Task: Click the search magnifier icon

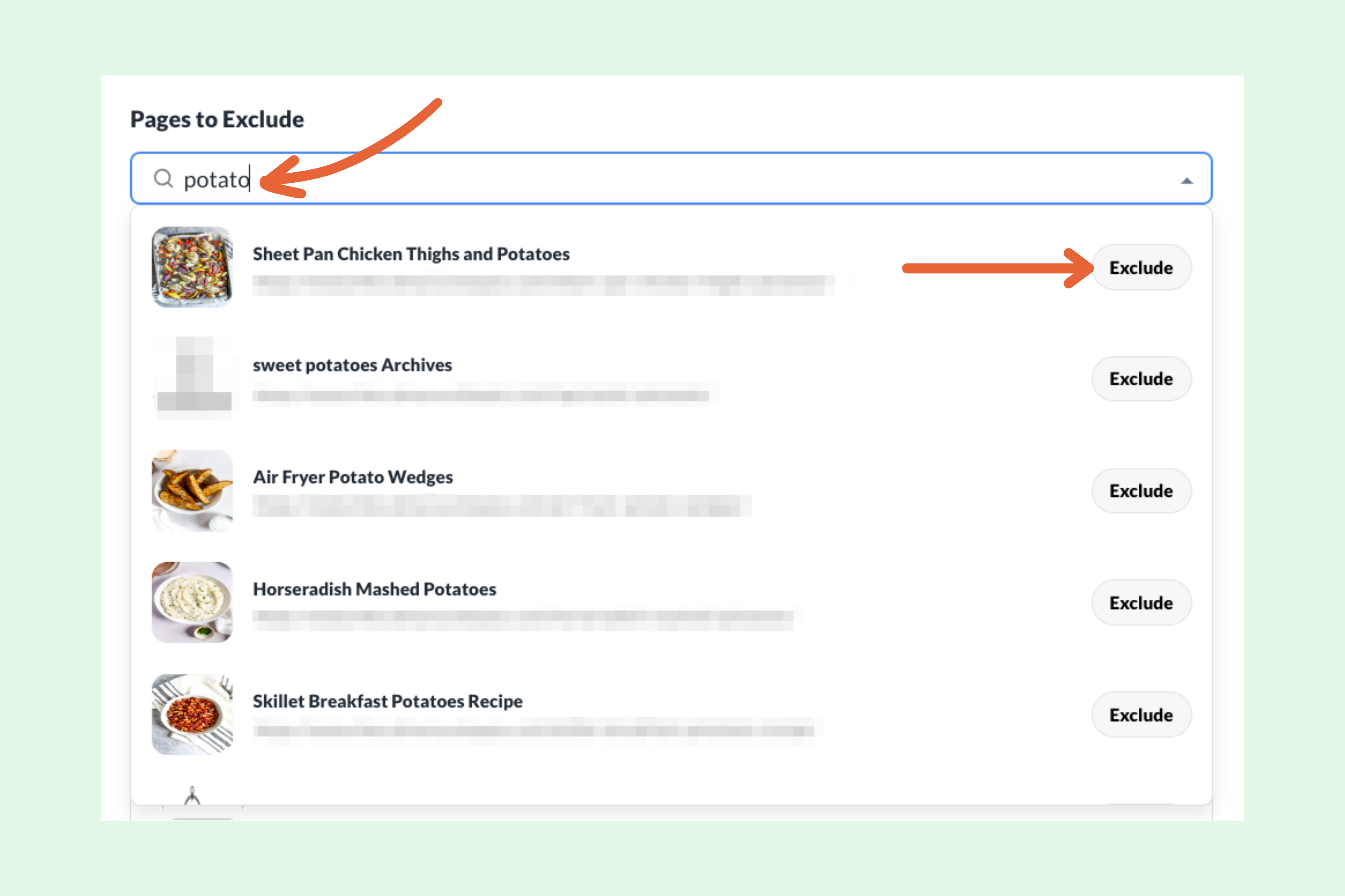Action: [x=163, y=179]
